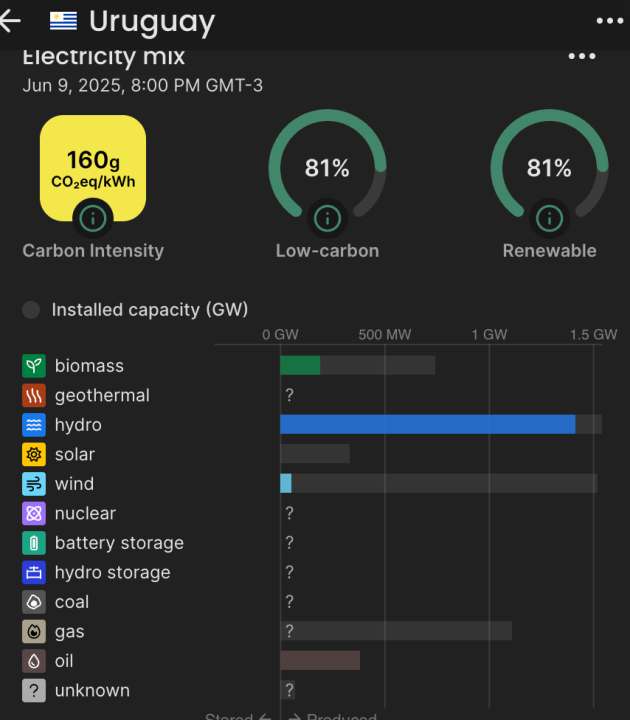This screenshot has width=630, height=720.
Task: Show info for Carbon Intensity
Action: point(93,216)
